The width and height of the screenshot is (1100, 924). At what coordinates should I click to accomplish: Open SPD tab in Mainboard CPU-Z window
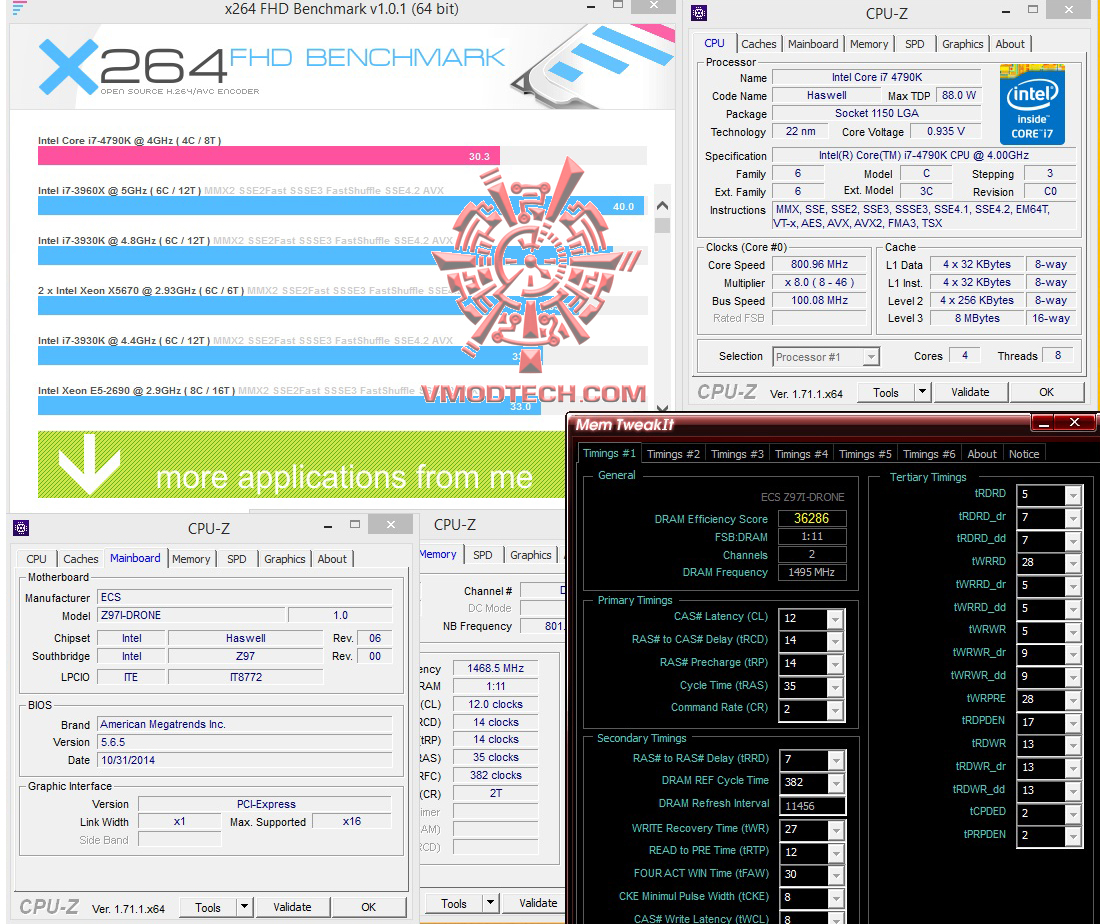click(x=237, y=559)
